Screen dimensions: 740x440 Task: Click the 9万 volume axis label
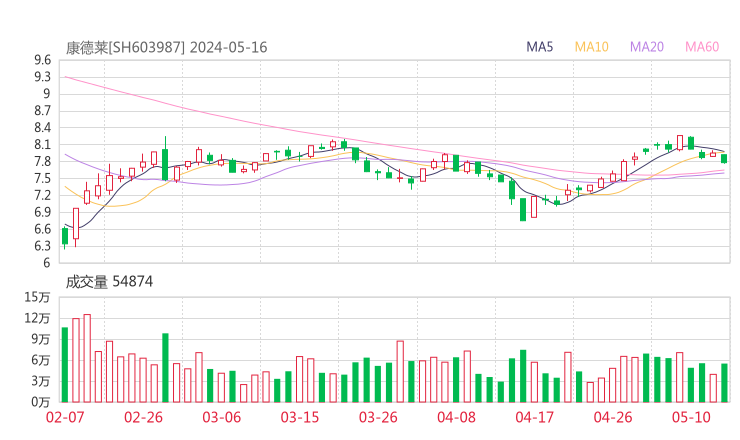click(41, 339)
